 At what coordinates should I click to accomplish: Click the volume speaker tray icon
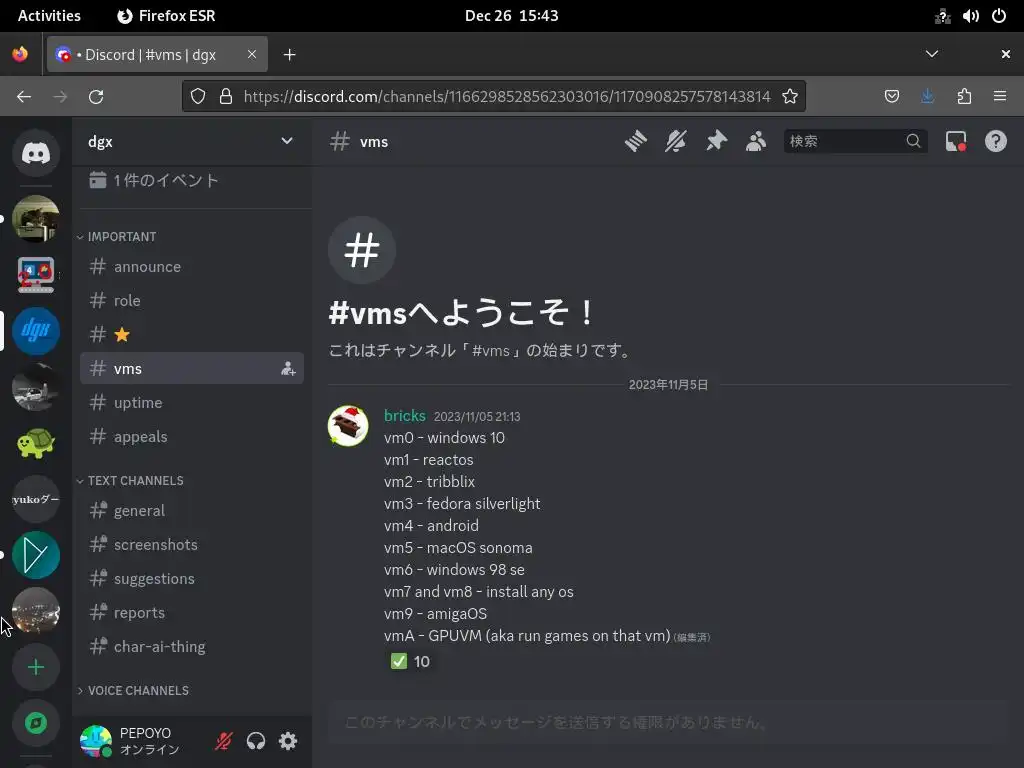tap(970, 16)
